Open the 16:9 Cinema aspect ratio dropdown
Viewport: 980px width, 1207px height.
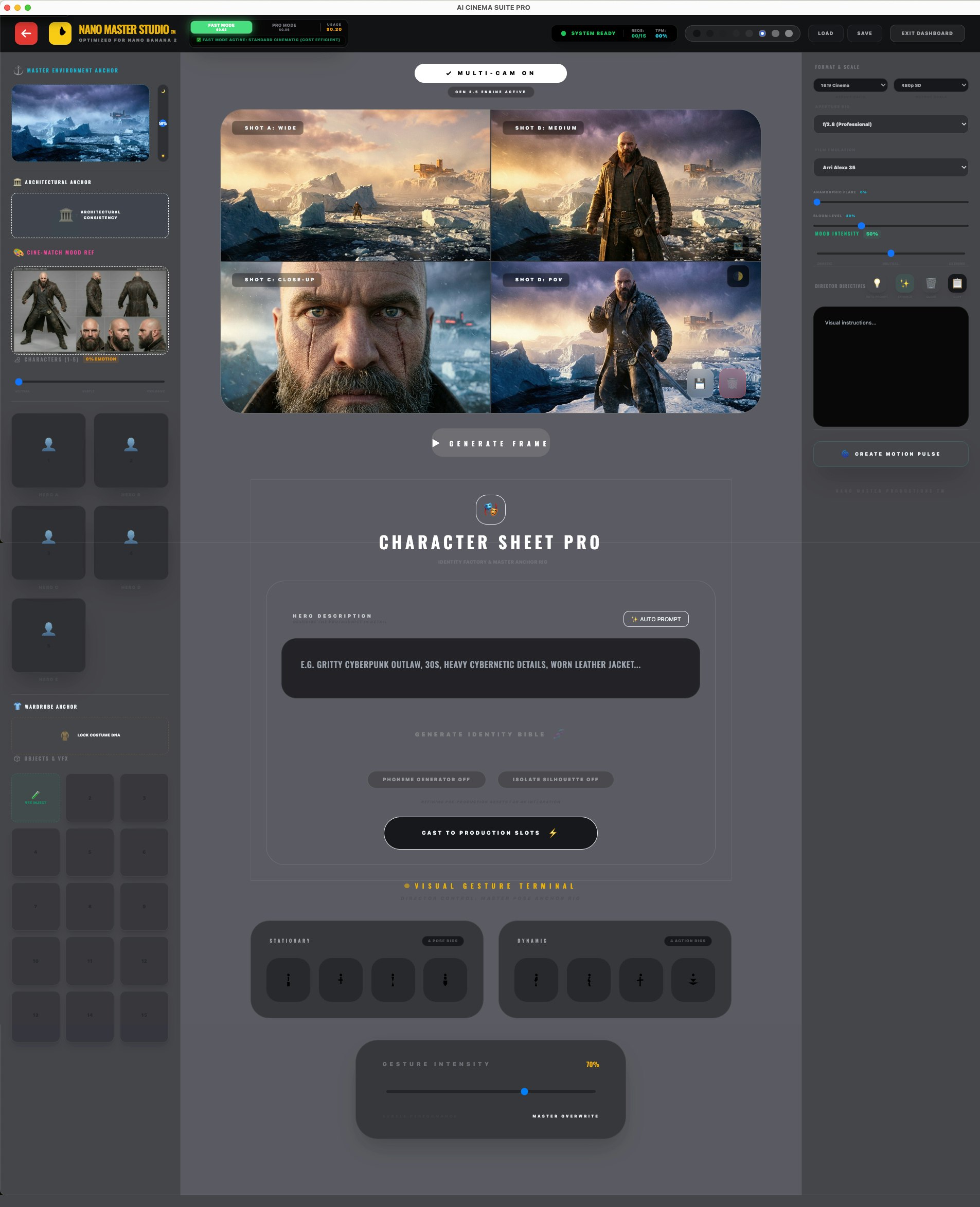pos(851,85)
